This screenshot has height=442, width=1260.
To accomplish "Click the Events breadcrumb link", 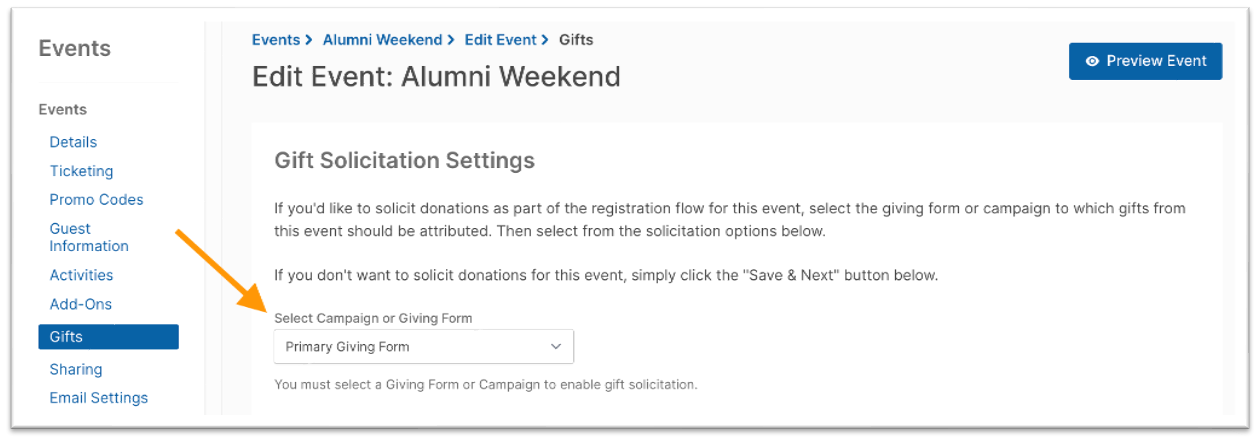I will tap(276, 40).
